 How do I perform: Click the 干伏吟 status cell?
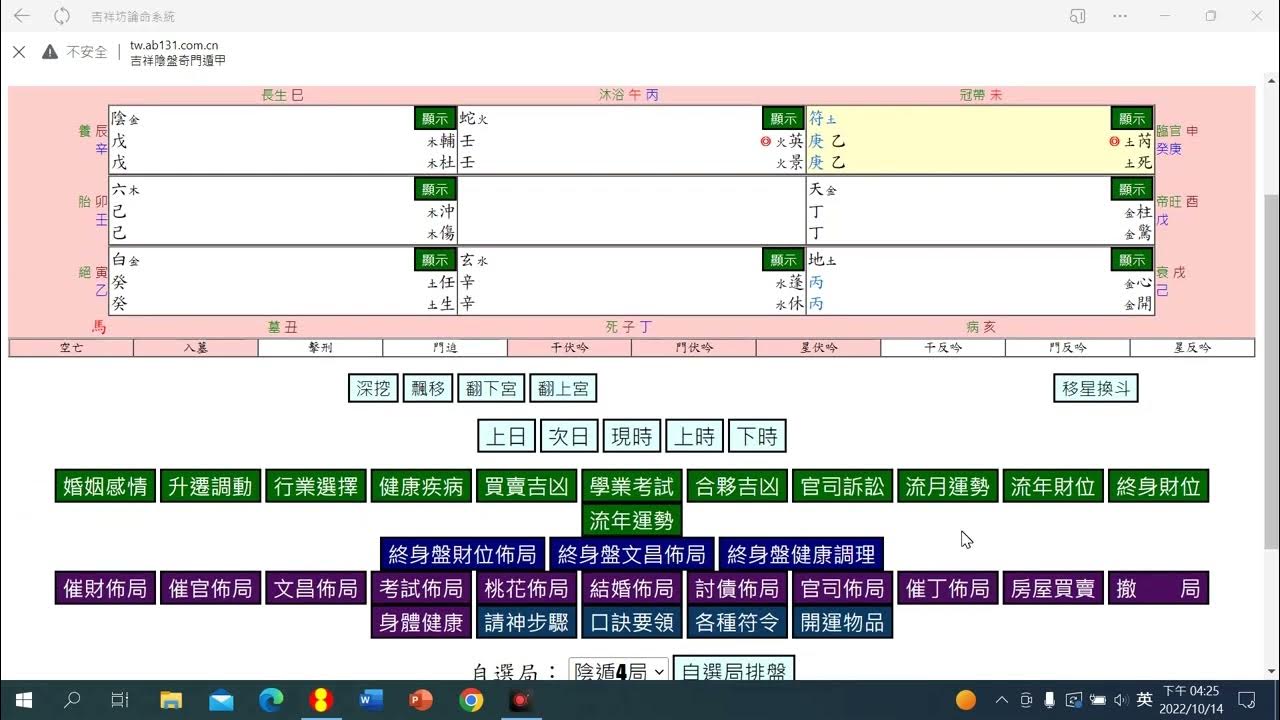pos(569,348)
